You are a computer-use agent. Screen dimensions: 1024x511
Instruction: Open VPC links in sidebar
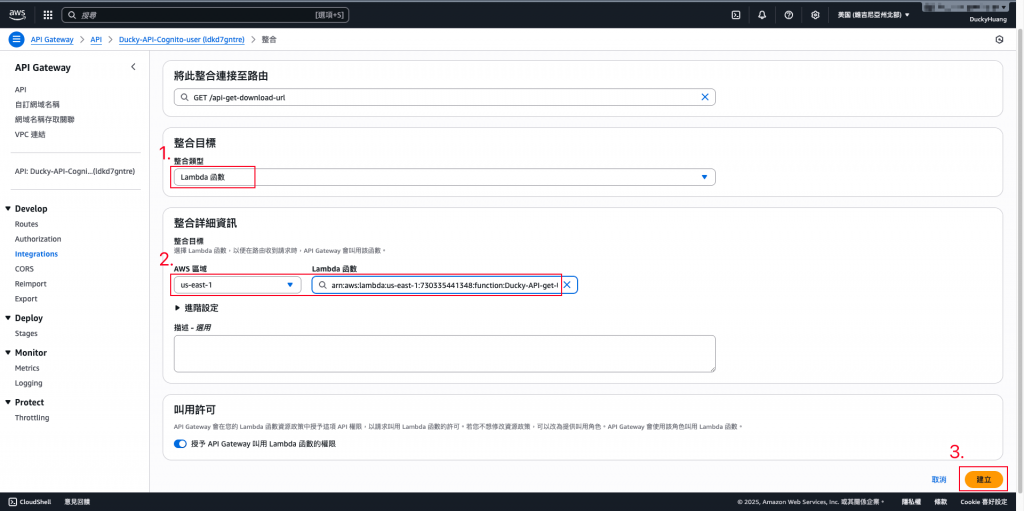pyautogui.click(x=30, y=135)
